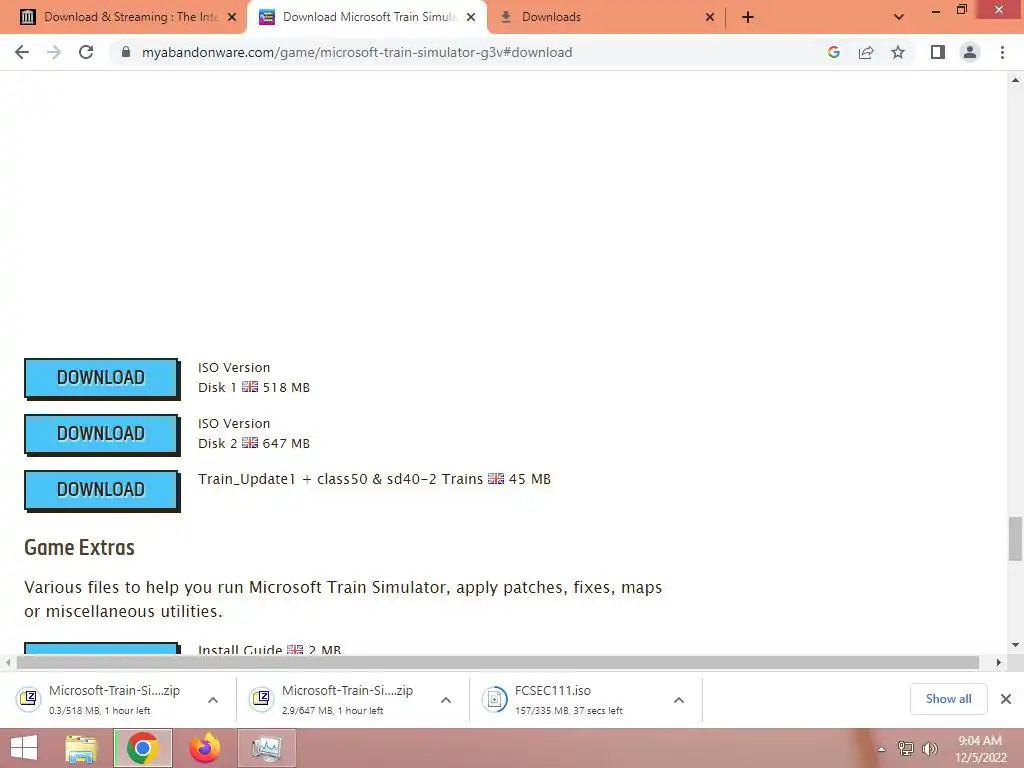The width and height of the screenshot is (1024, 768).
Task: Click the '157/335 MB, 37 secs left' status
Action: pos(568,711)
